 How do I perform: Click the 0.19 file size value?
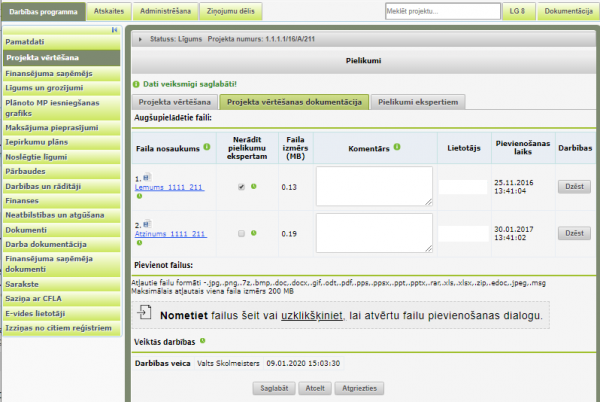[x=289, y=234]
